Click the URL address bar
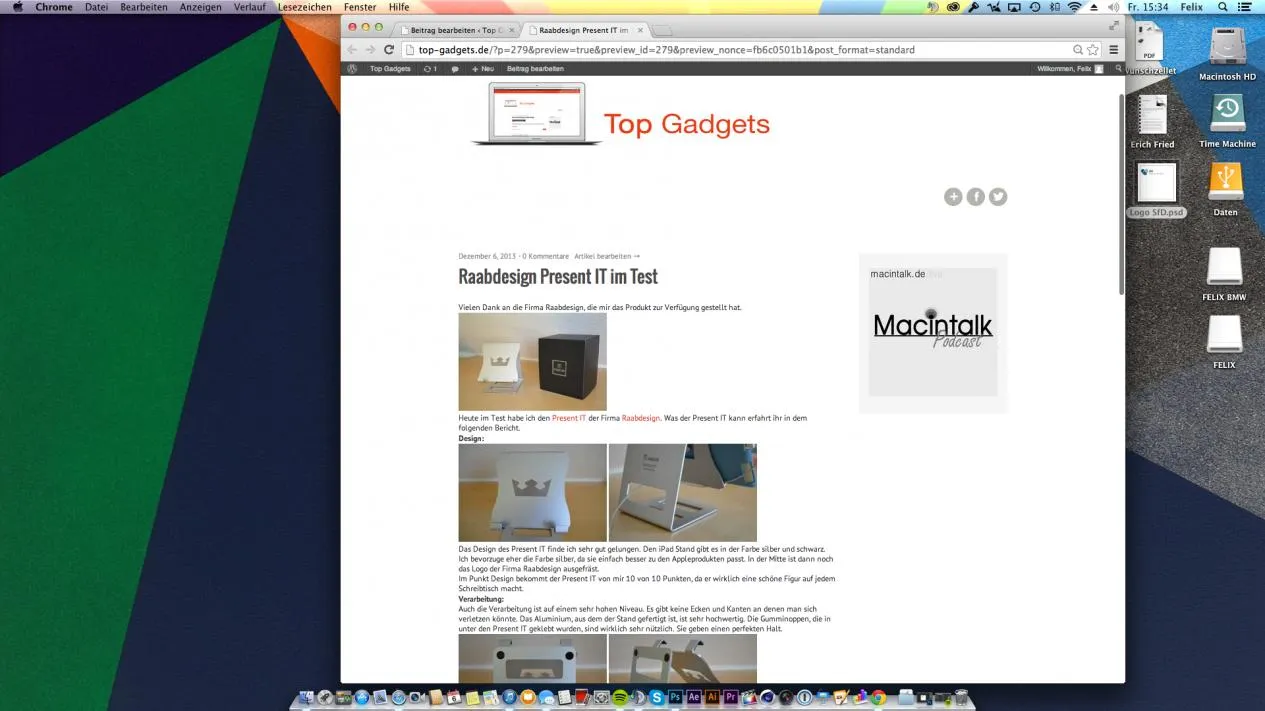Image resolution: width=1265 pixels, height=711 pixels. (x=740, y=49)
